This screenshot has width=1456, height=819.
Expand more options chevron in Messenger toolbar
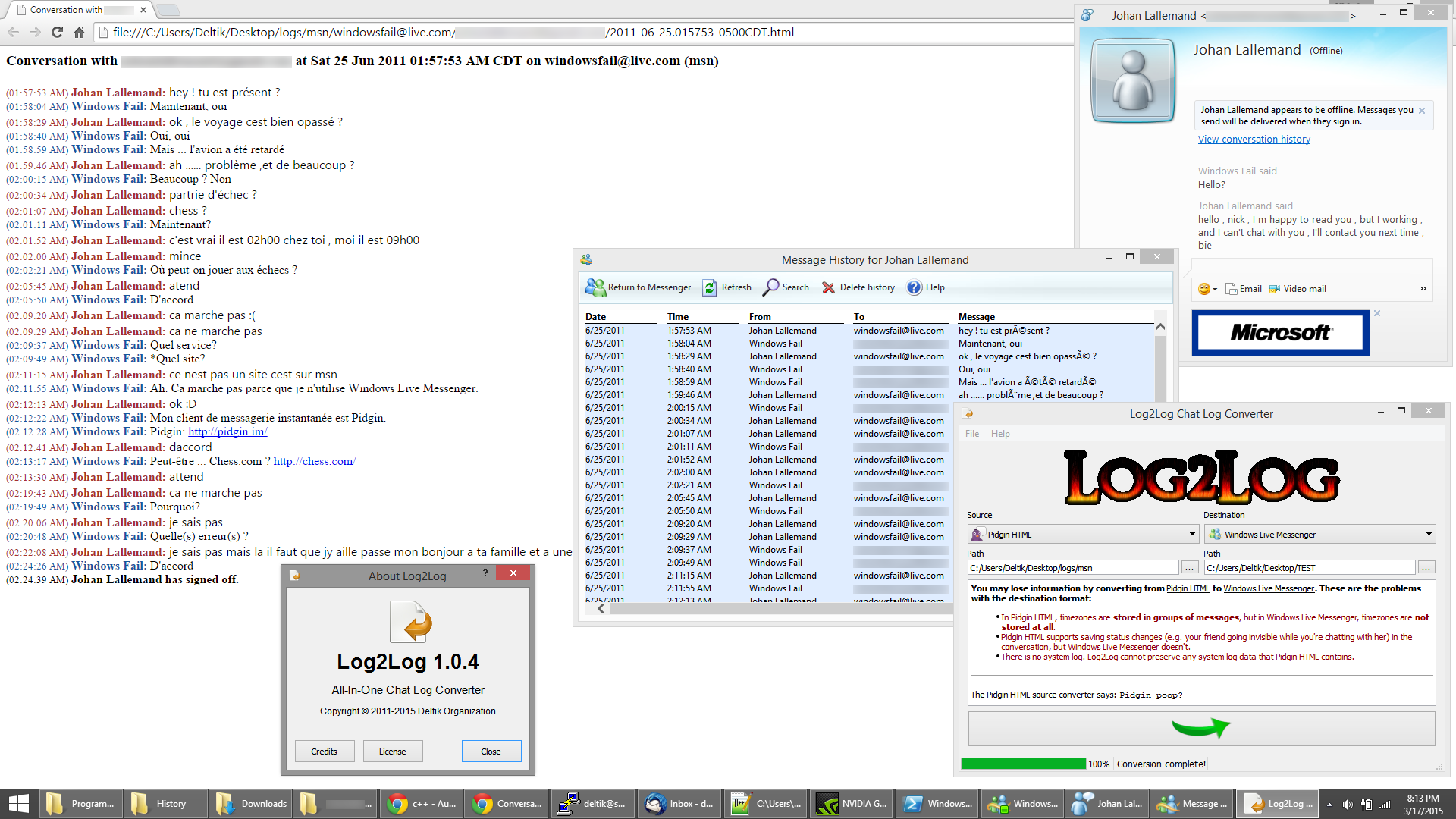[1423, 289]
